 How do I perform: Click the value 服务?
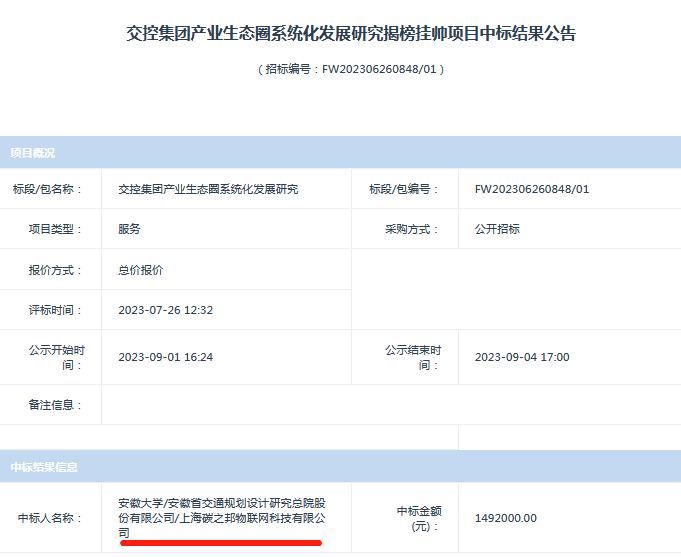point(129,229)
